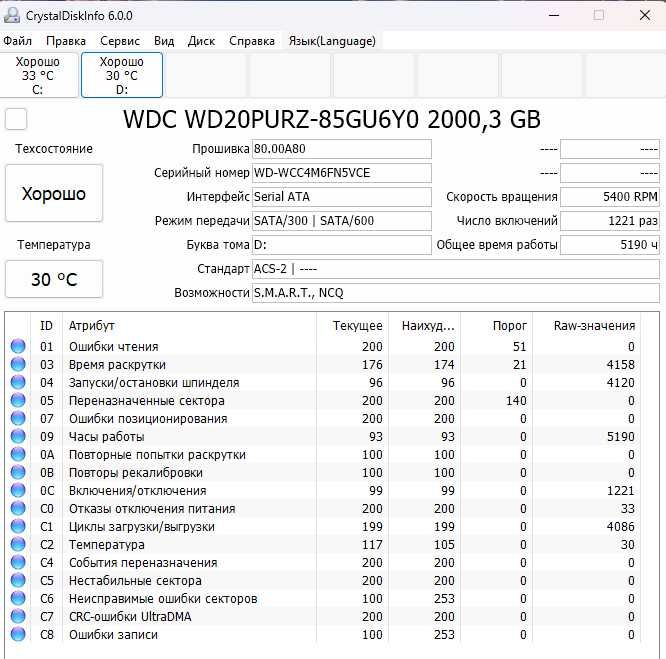Select disk D: tab showing 30 °C
The width and height of the screenshot is (666, 659).
(x=122, y=75)
